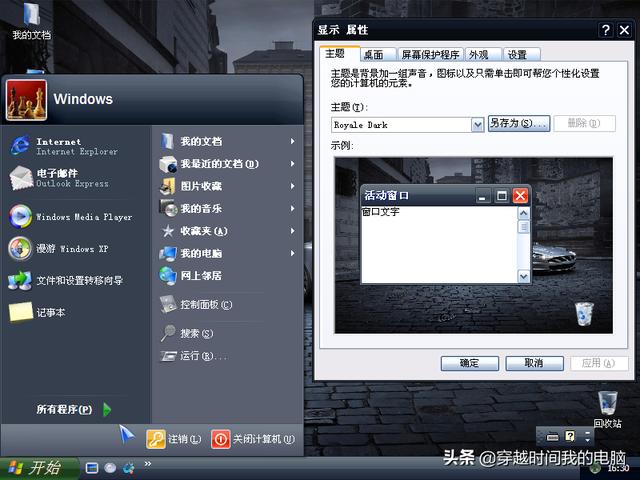This screenshot has width=640, height=480.
Task: Start Windows Media Player
Action: (x=20, y=216)
